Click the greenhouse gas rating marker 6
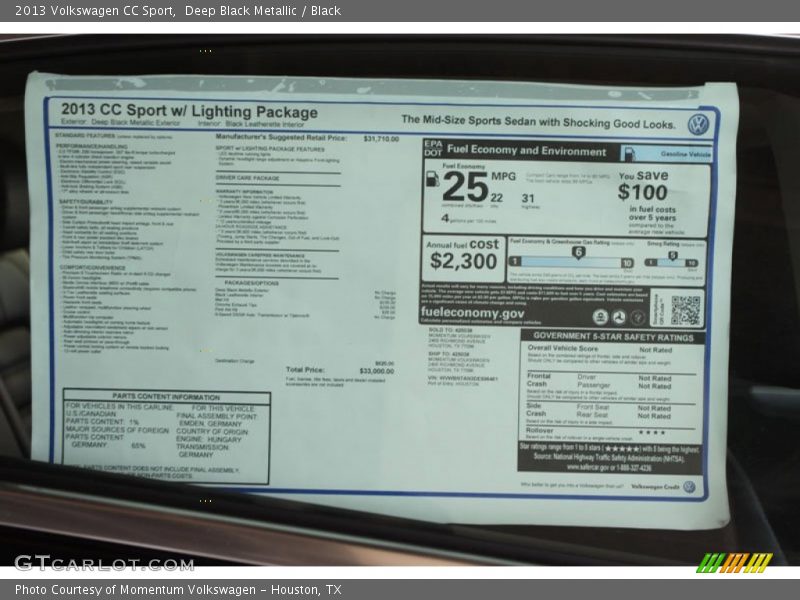 [578, 252]
